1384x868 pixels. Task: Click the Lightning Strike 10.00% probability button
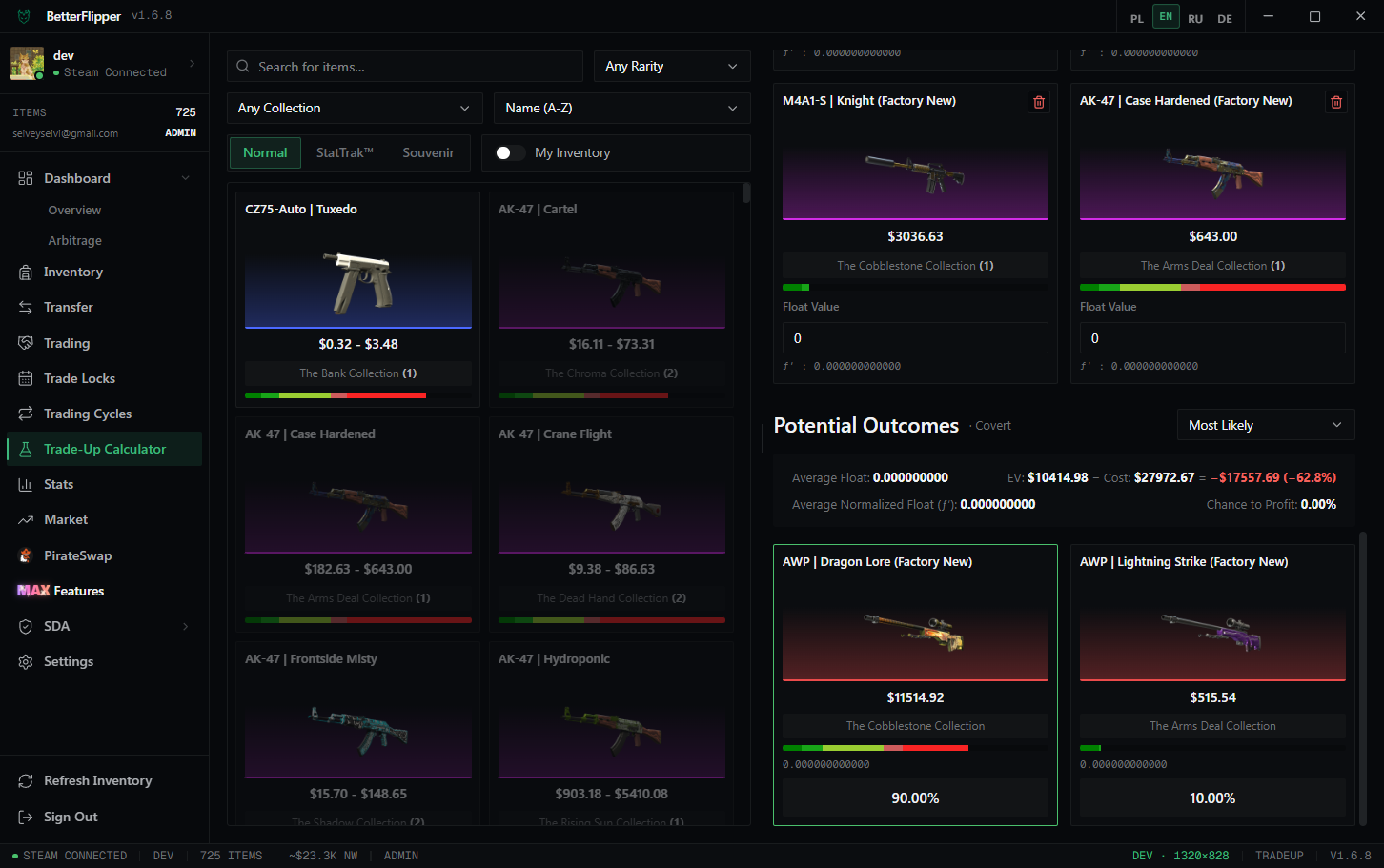(1212, 797)
